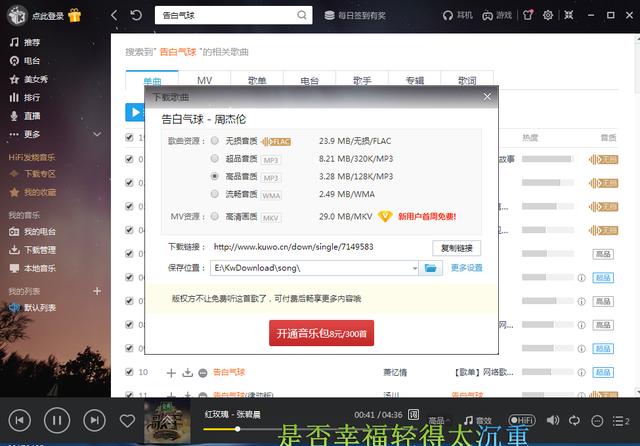Open 美女秀 in the sidebar
The image size is (640, 446).
29,79
